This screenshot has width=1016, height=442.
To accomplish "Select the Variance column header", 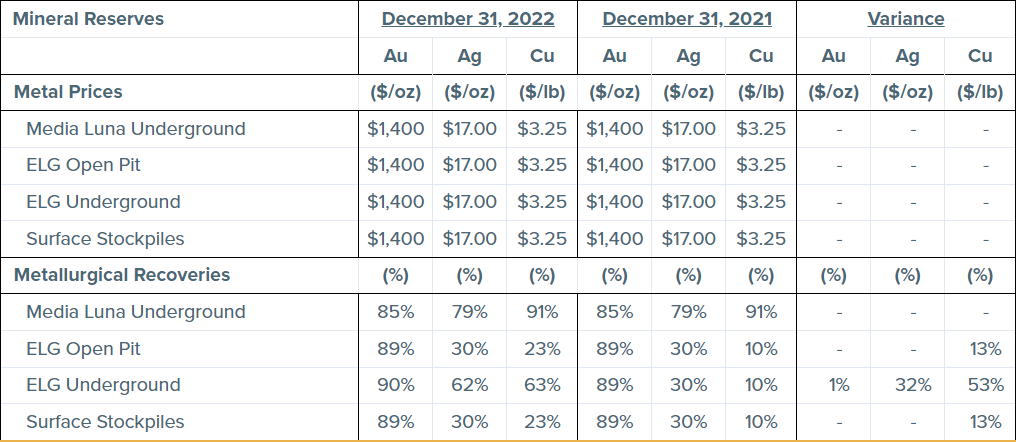I will [906, 19].
